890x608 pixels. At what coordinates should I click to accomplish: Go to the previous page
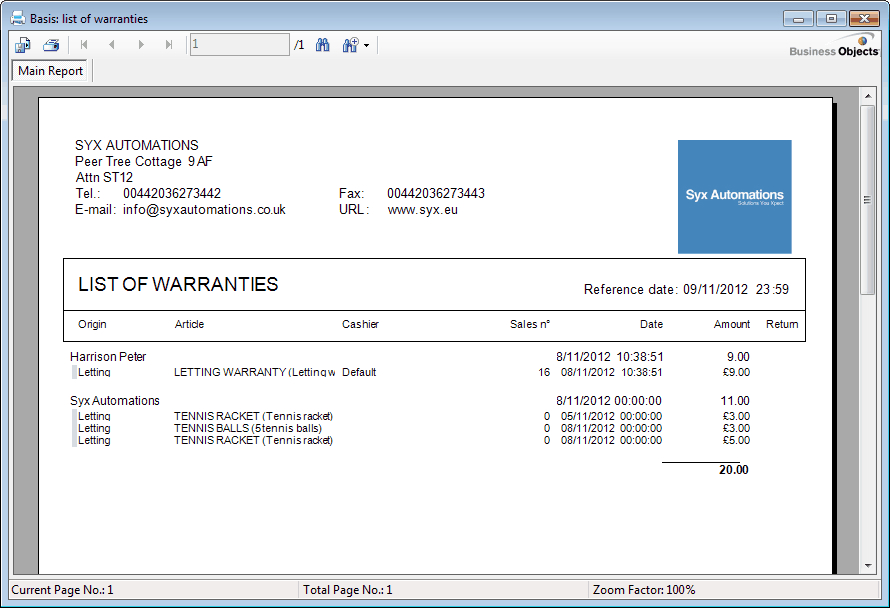[x=112, y=45]
